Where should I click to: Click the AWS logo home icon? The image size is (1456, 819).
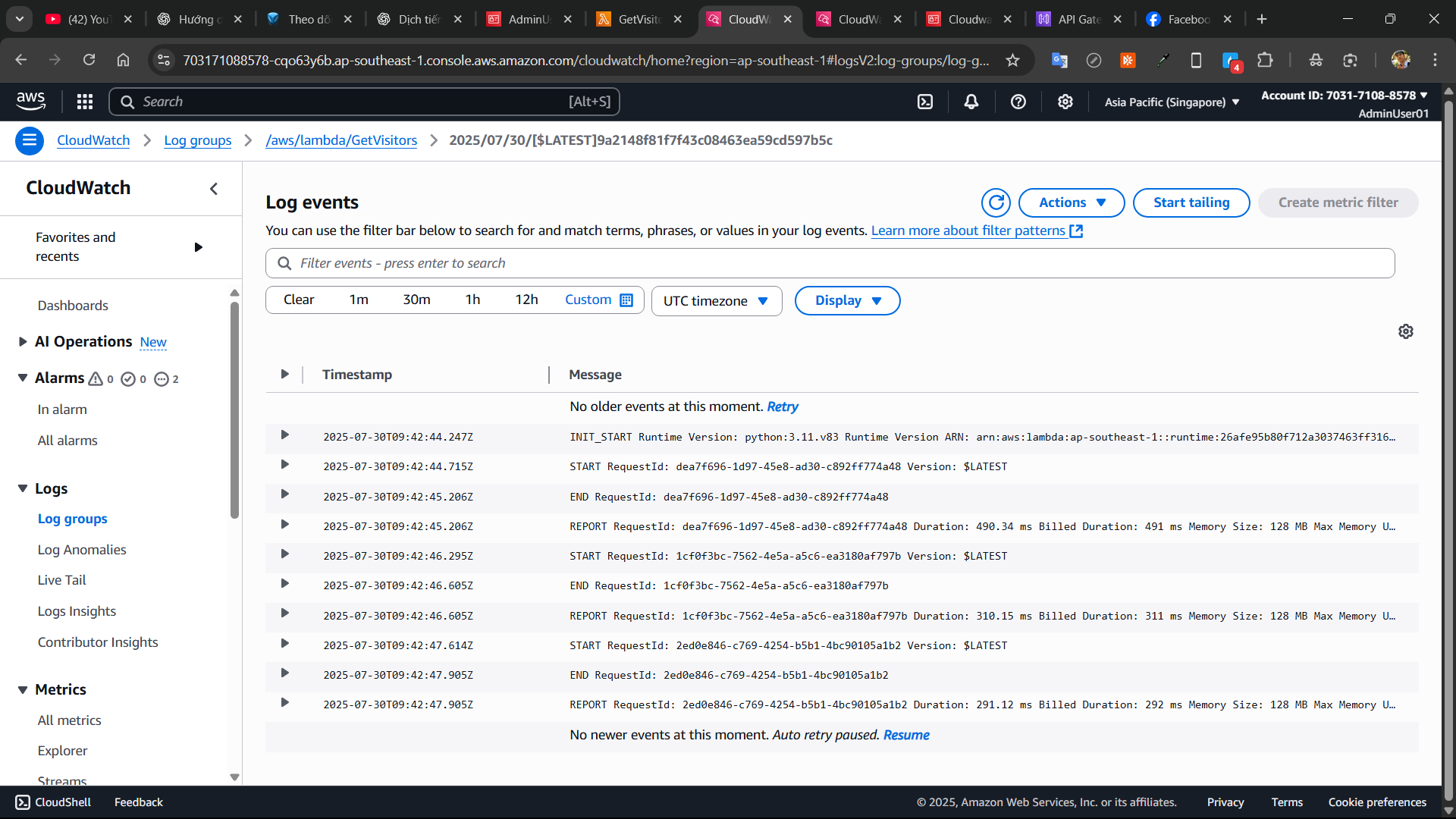31,101
